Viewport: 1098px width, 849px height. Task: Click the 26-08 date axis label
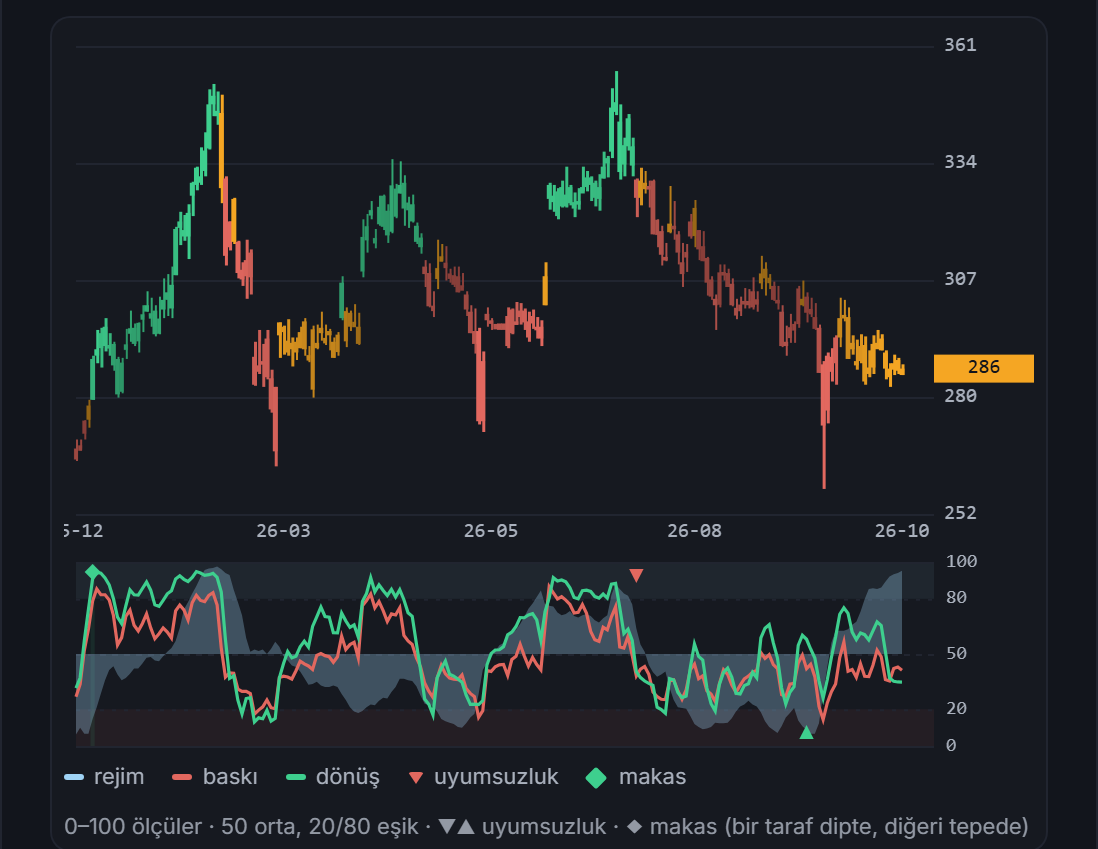[x=694, y=531]
